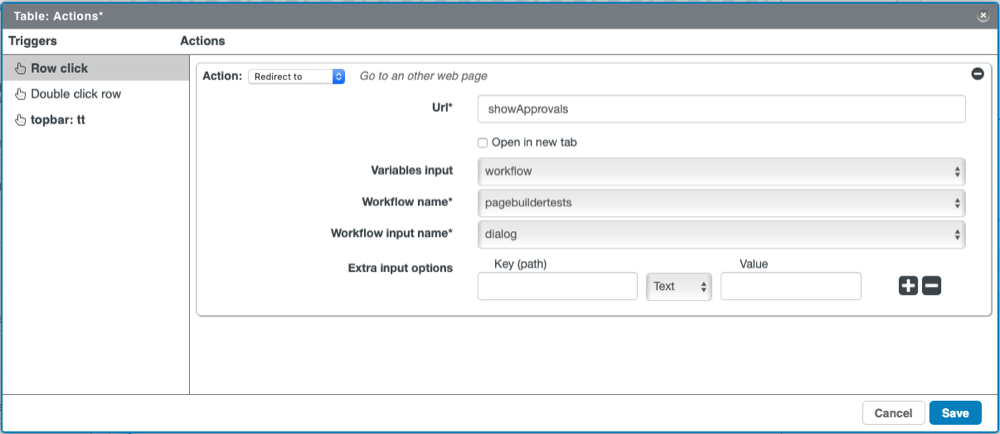Cancel the dialog changes
Viewport: 1000px width, 434px height.
click(893, 413)
